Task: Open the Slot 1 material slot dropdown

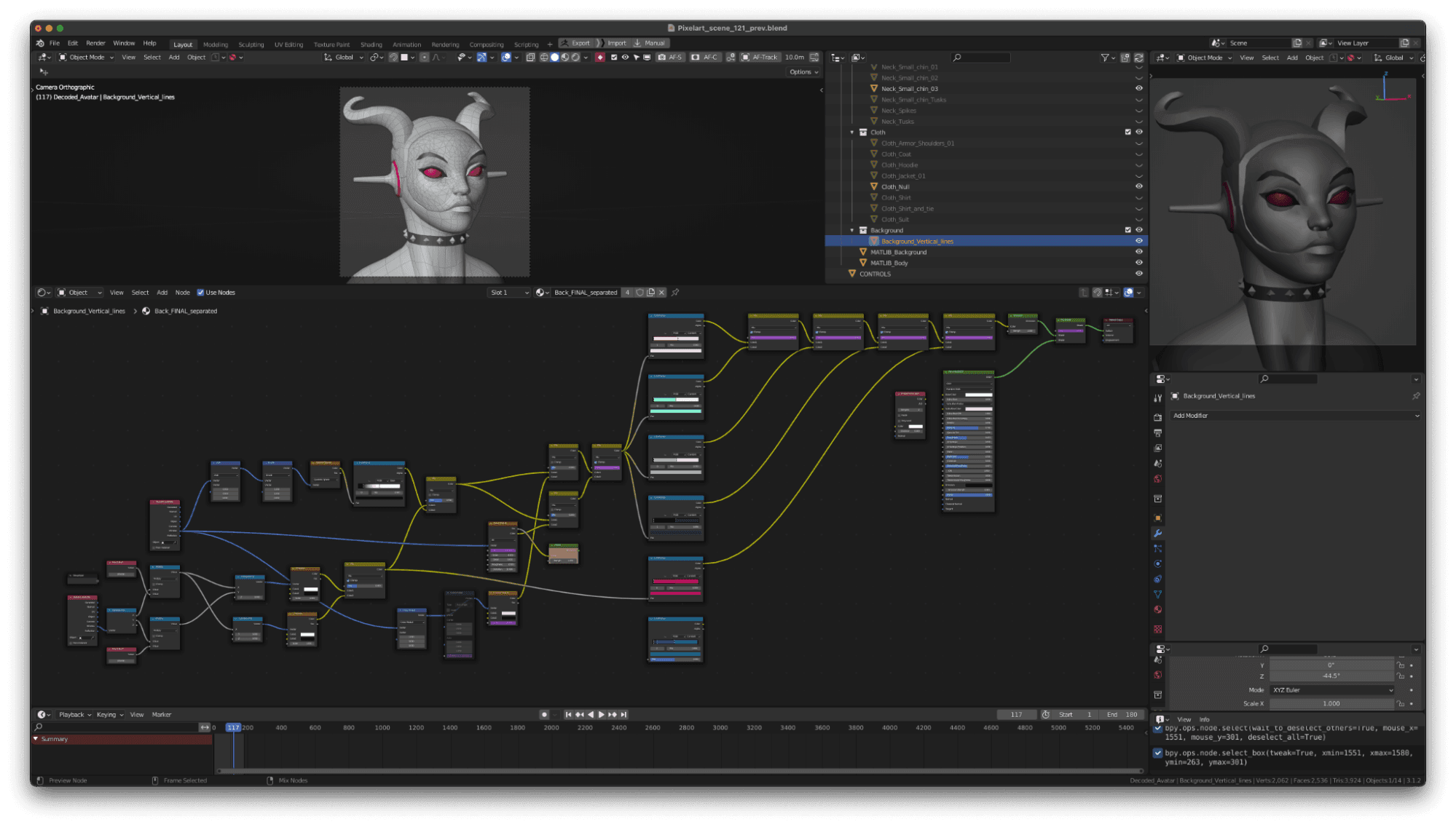Action: click(509, 293)
